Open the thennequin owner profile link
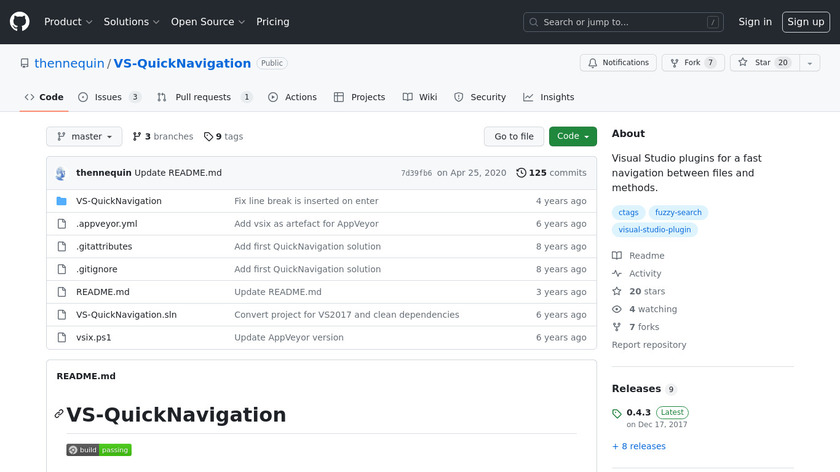 pyautogui.click(x=69, y=63)
